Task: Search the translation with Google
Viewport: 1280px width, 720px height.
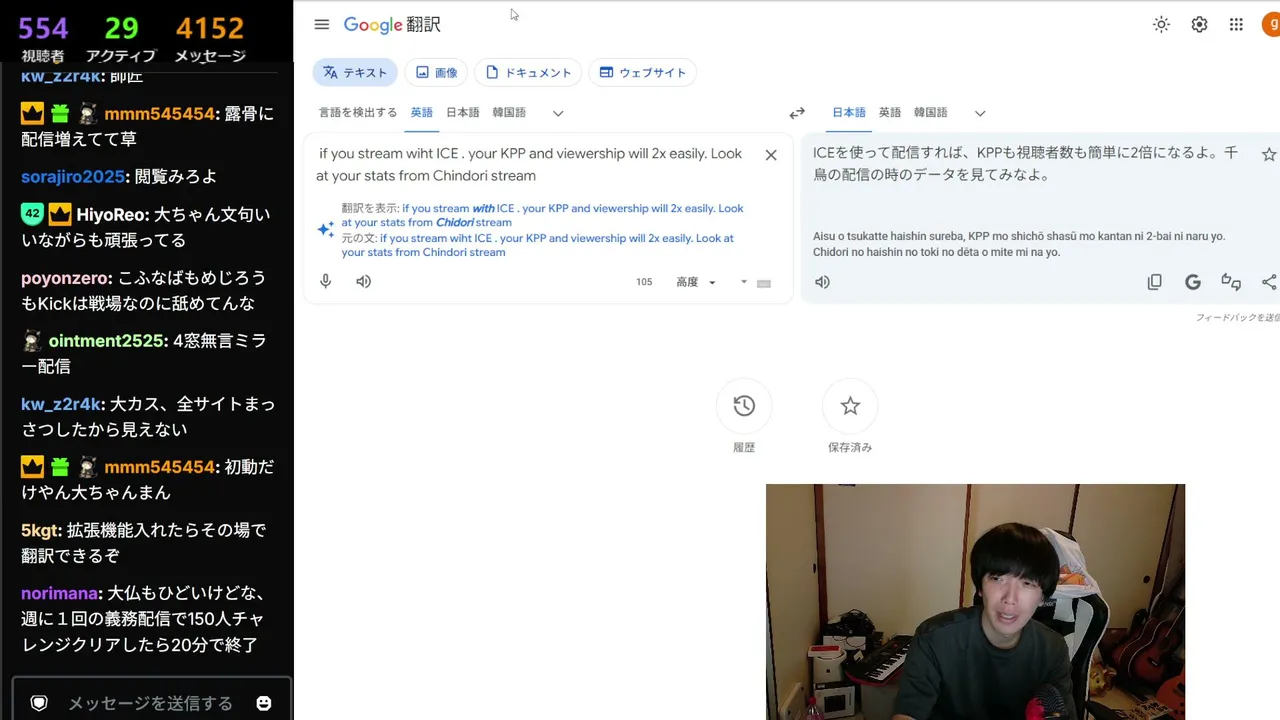Action: coord(1193,282)
